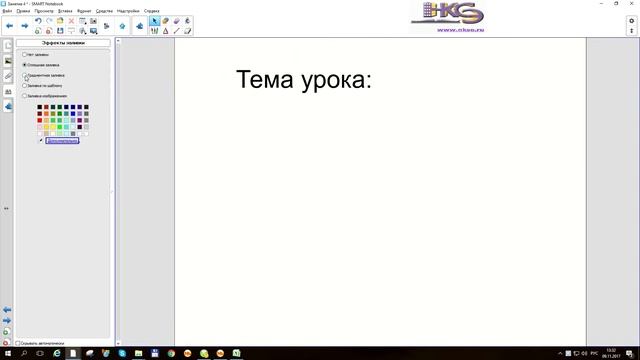Open the Tools menu
This screenshot has width=640, height=360.
coord(104,11)
